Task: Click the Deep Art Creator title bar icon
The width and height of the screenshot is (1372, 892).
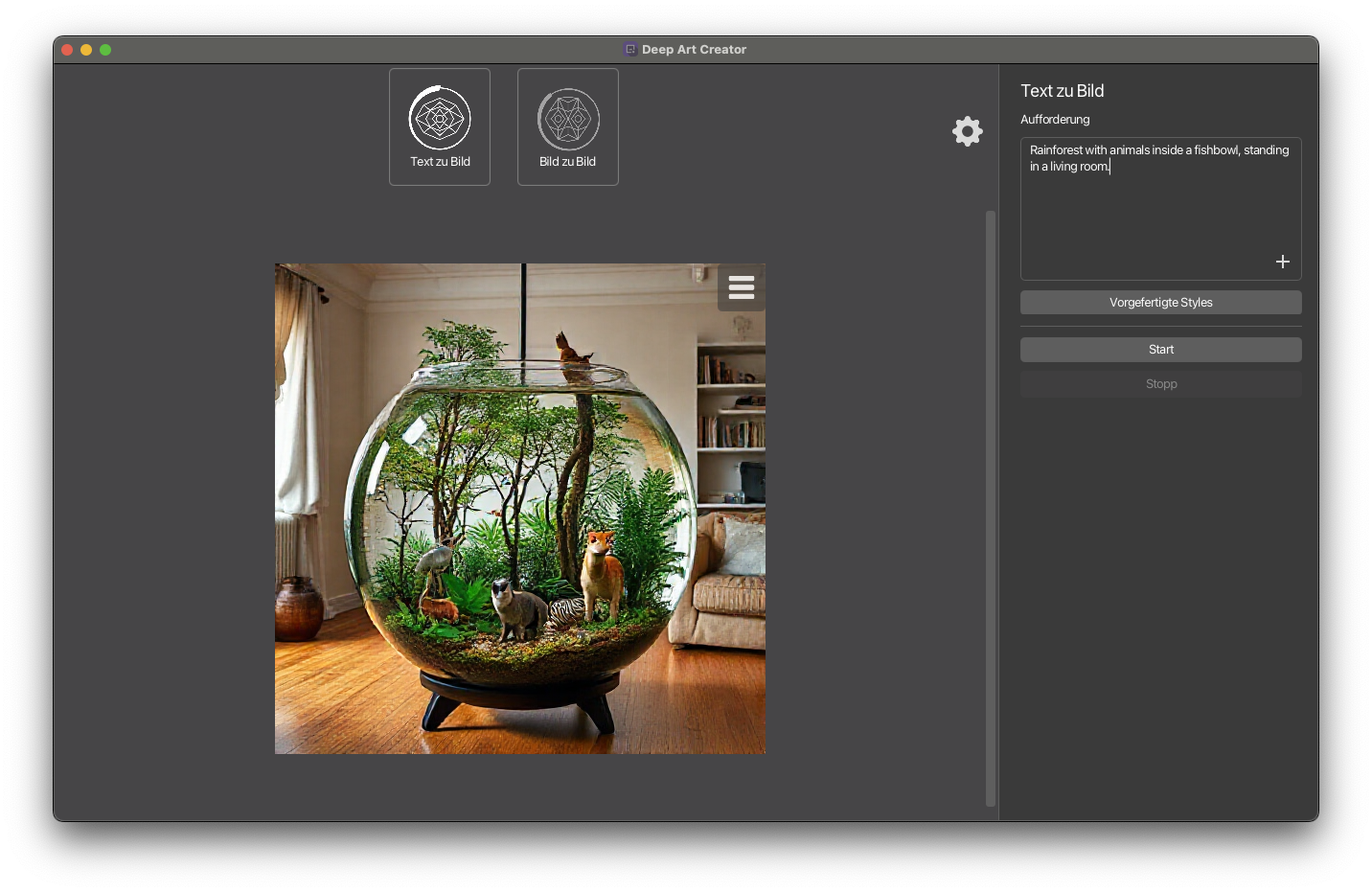Action: coord(630,50)
